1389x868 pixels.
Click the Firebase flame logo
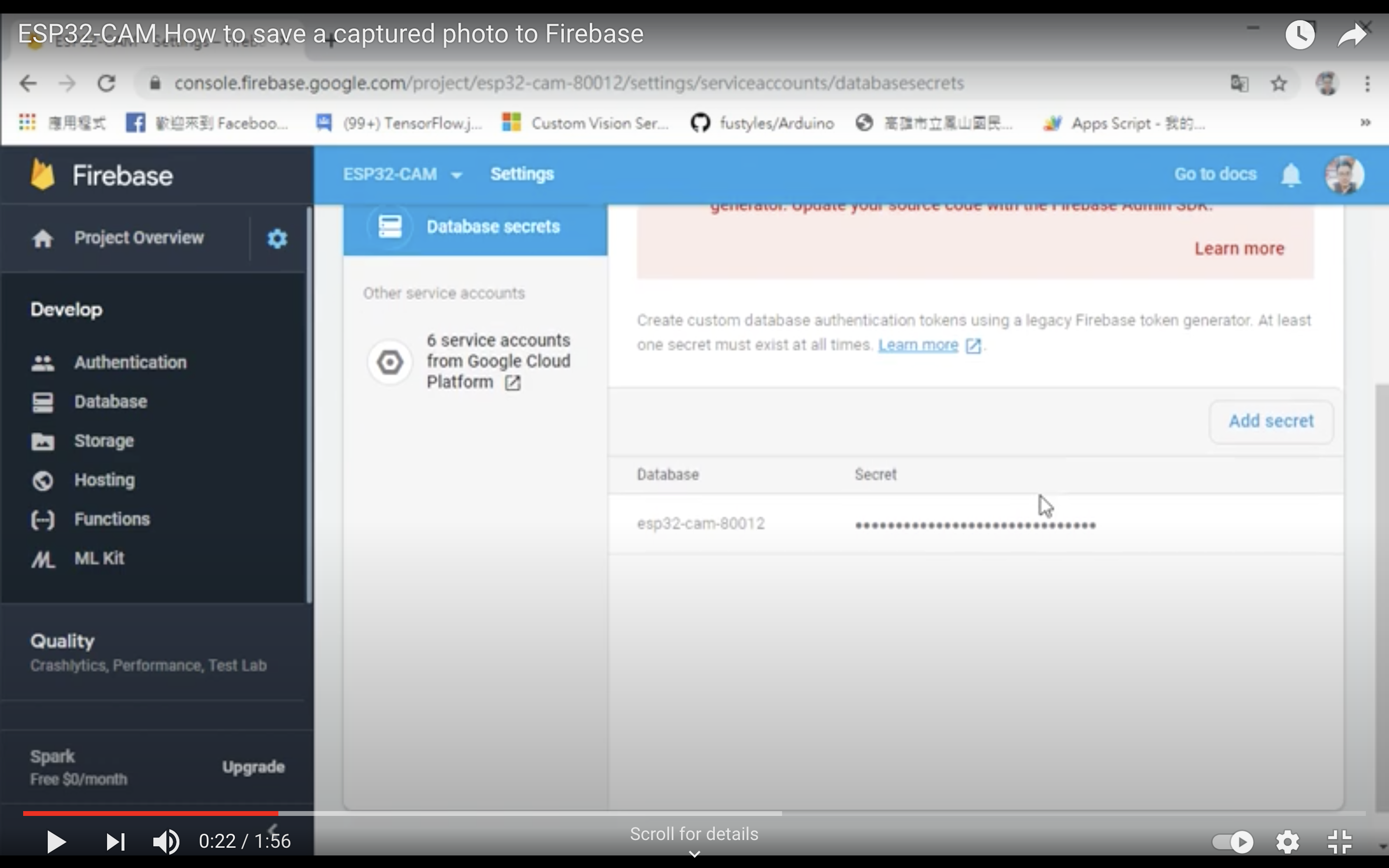pos(42,175)
